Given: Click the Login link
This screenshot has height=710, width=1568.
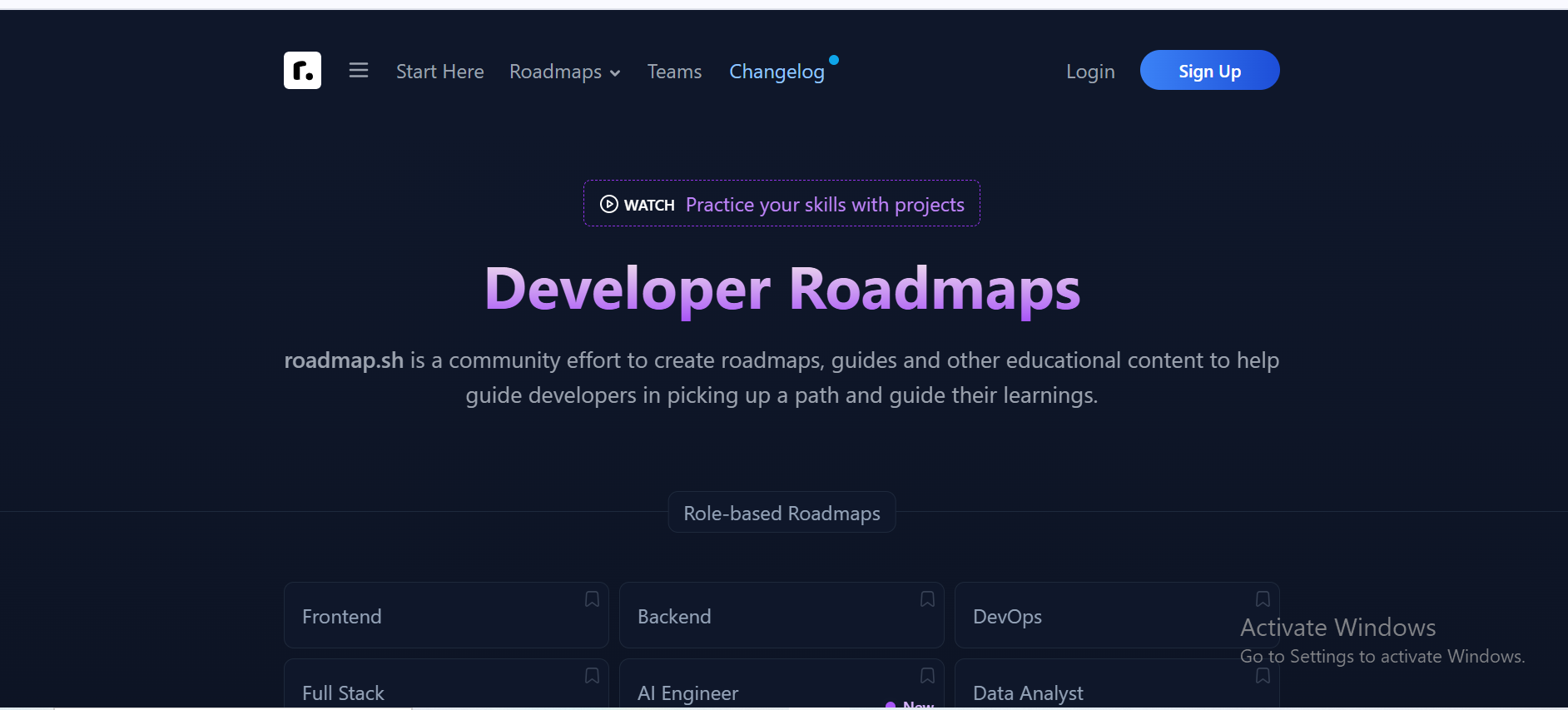Looking at the screenshot, I should pyautogui.click(x=1090, y=72).
